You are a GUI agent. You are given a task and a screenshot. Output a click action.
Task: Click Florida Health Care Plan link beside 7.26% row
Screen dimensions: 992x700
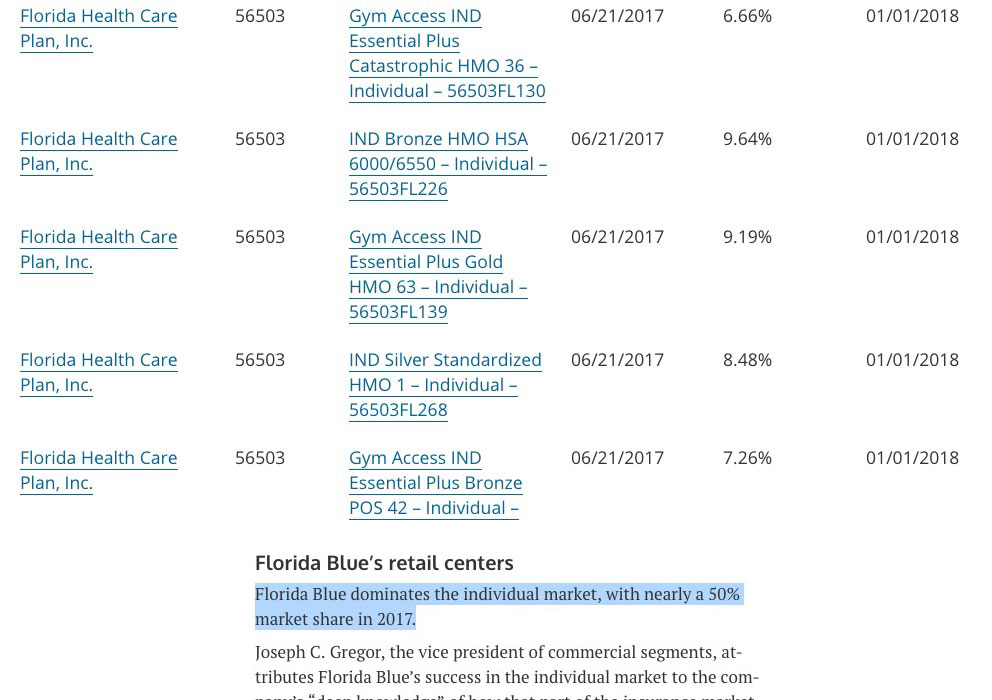coord(99,470)
